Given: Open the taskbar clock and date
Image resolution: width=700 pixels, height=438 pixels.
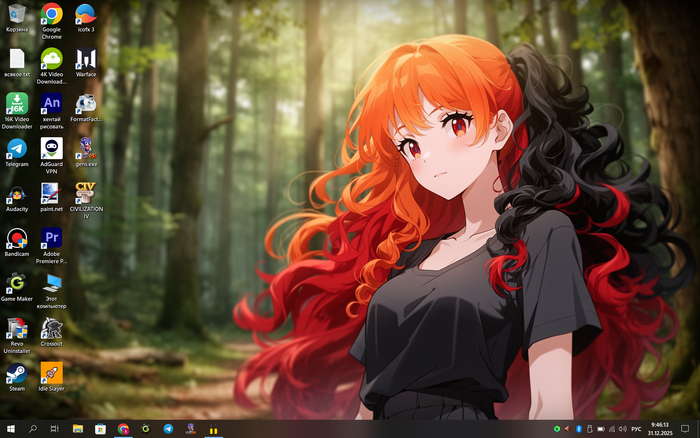Looking at the screenshot, I should pyautogui.click(x=660, y=429).
